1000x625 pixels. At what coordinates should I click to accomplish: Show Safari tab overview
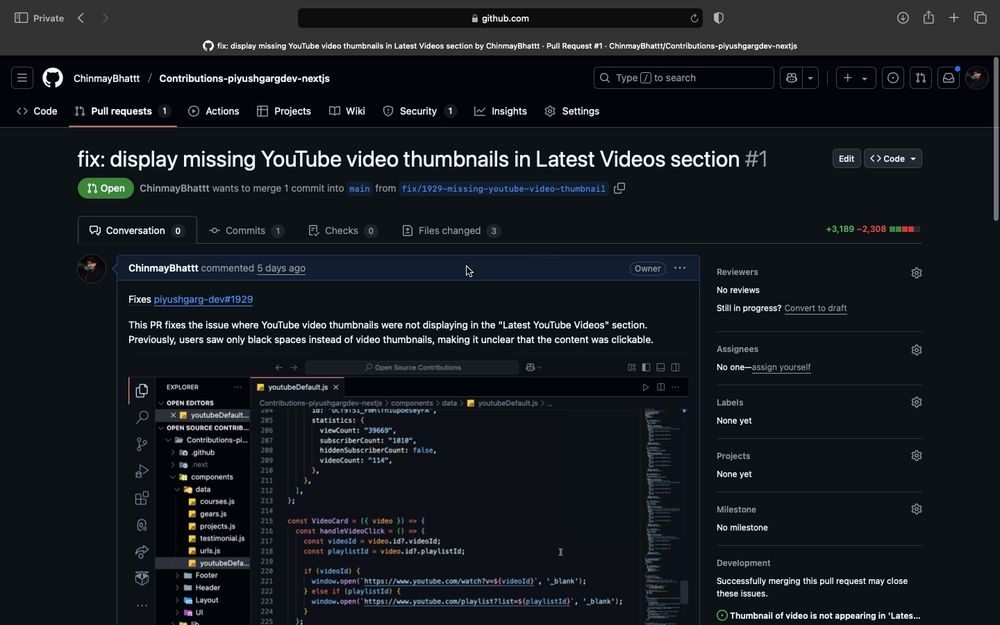980,18
